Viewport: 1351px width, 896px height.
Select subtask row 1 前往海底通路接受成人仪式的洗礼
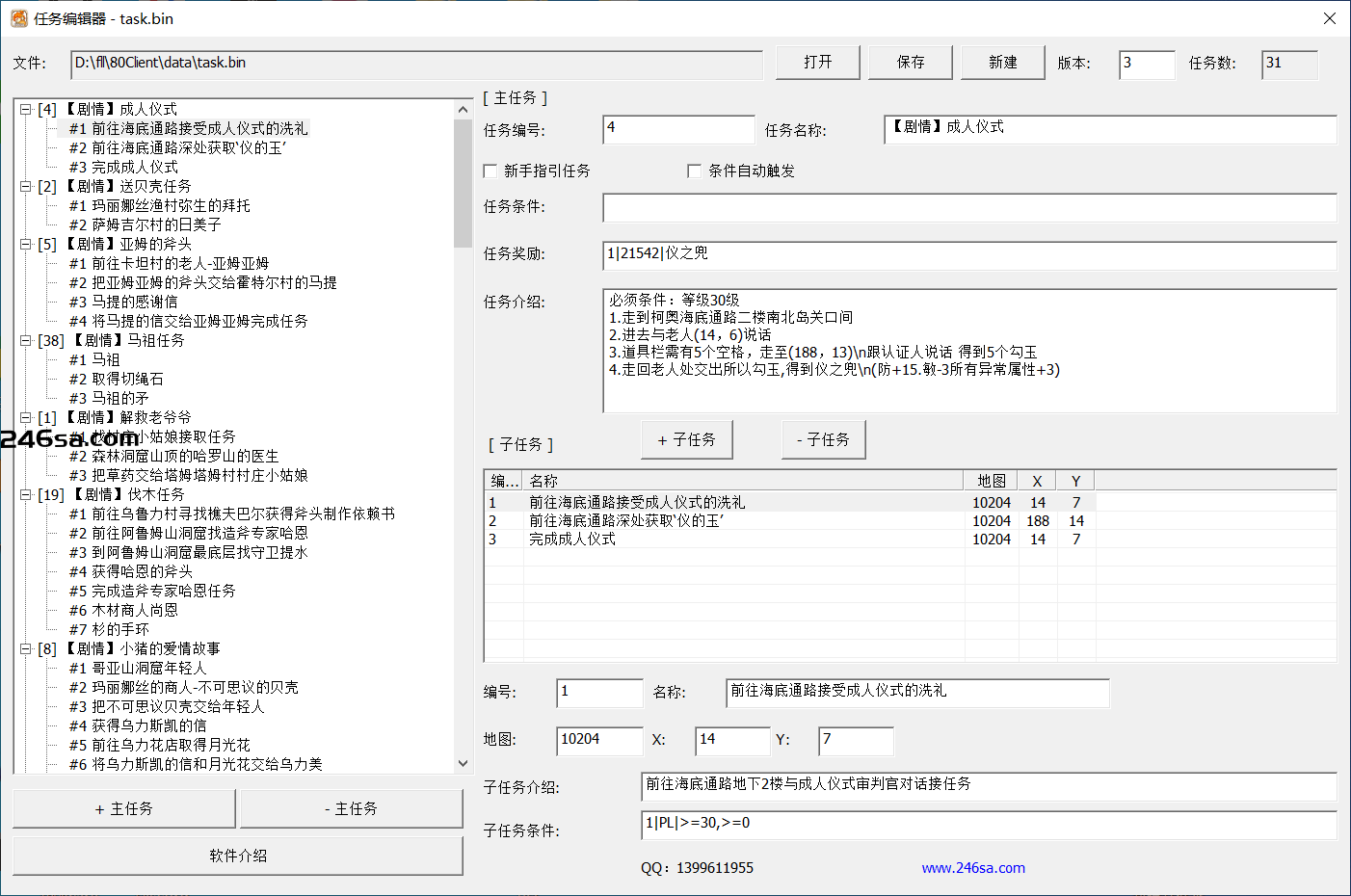[790, 502]
